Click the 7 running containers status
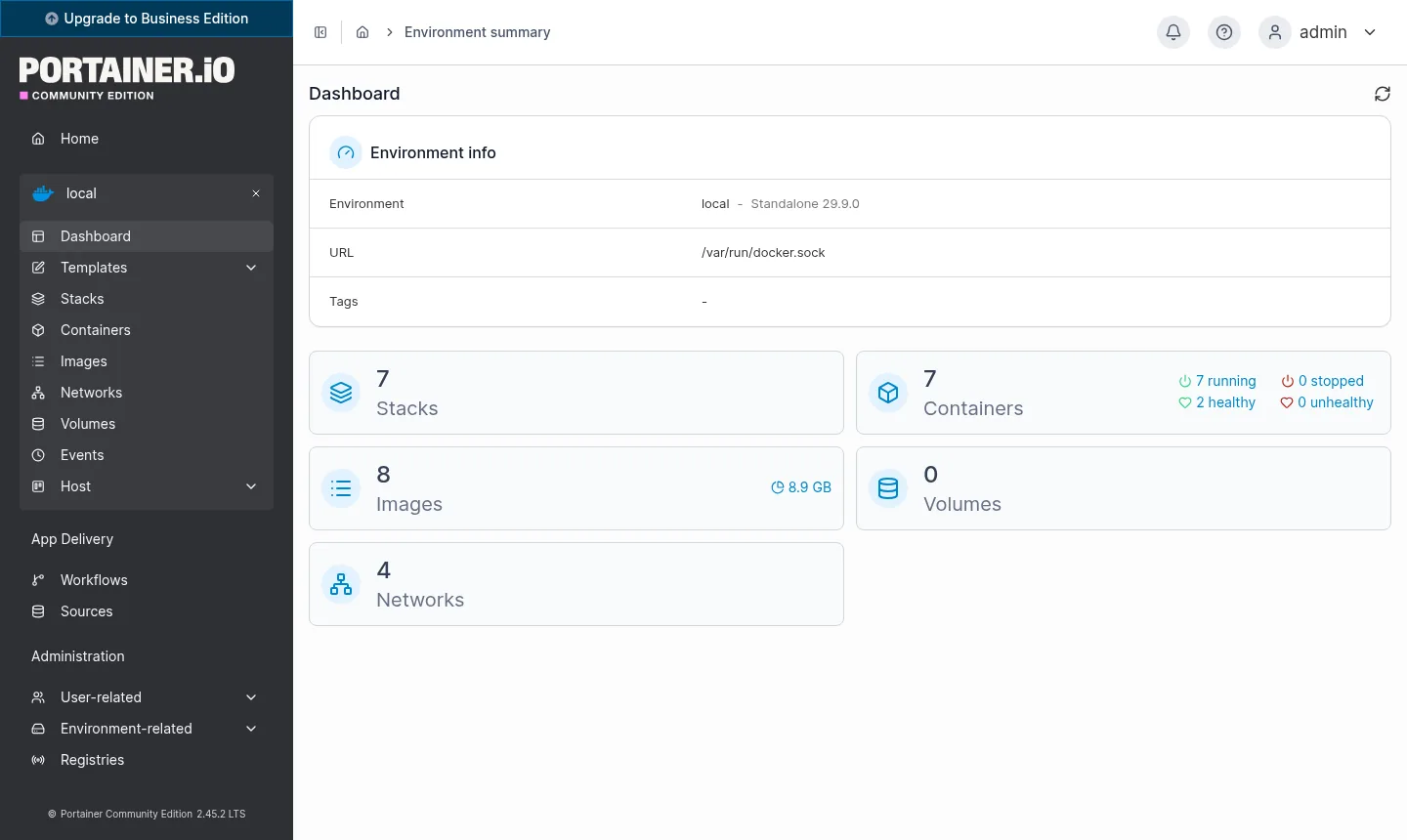 (x=1217, y=381)
